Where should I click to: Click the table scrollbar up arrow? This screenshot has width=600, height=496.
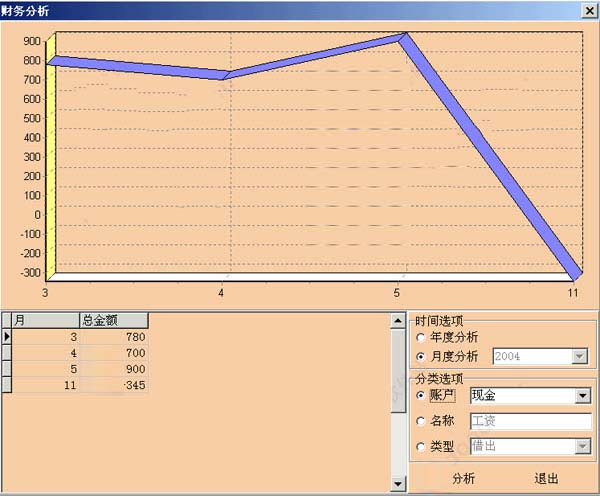tap(398, 321)
